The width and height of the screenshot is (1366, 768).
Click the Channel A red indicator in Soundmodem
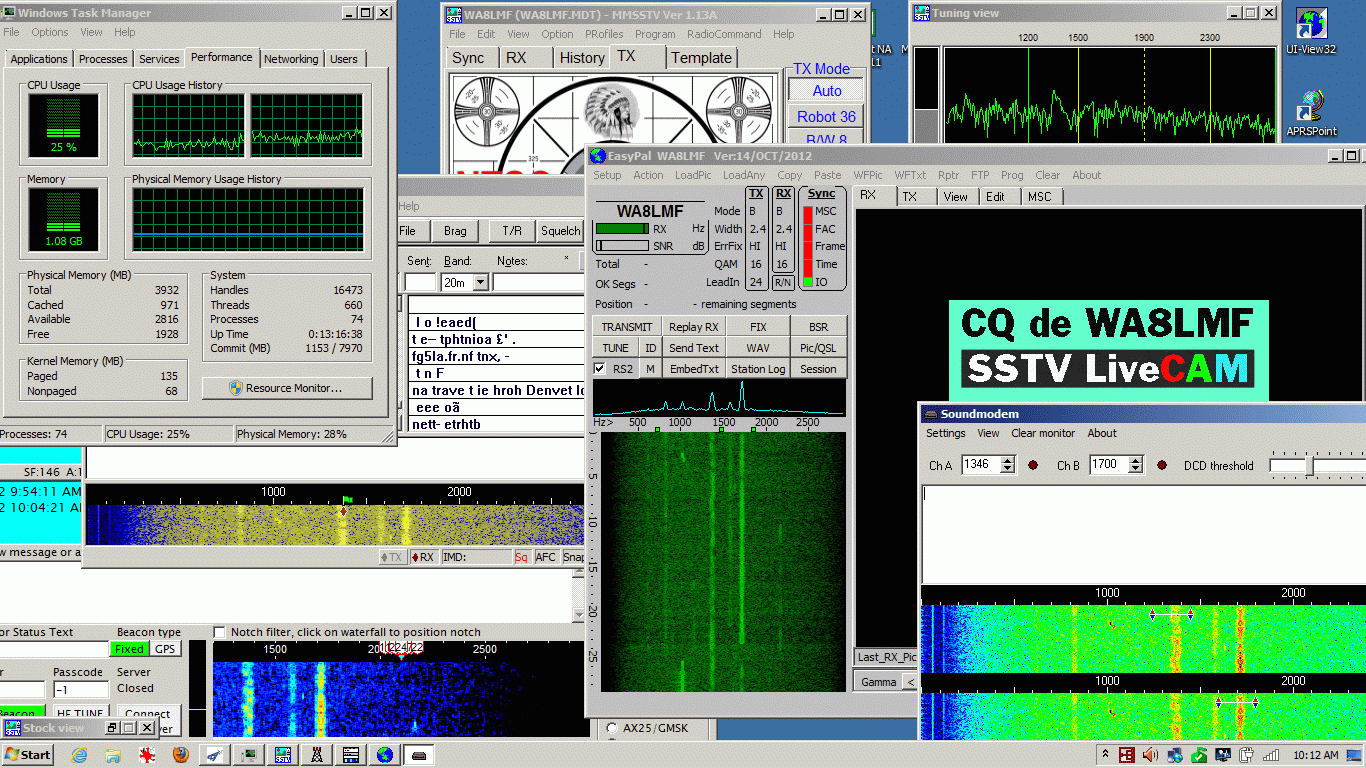1033,465
